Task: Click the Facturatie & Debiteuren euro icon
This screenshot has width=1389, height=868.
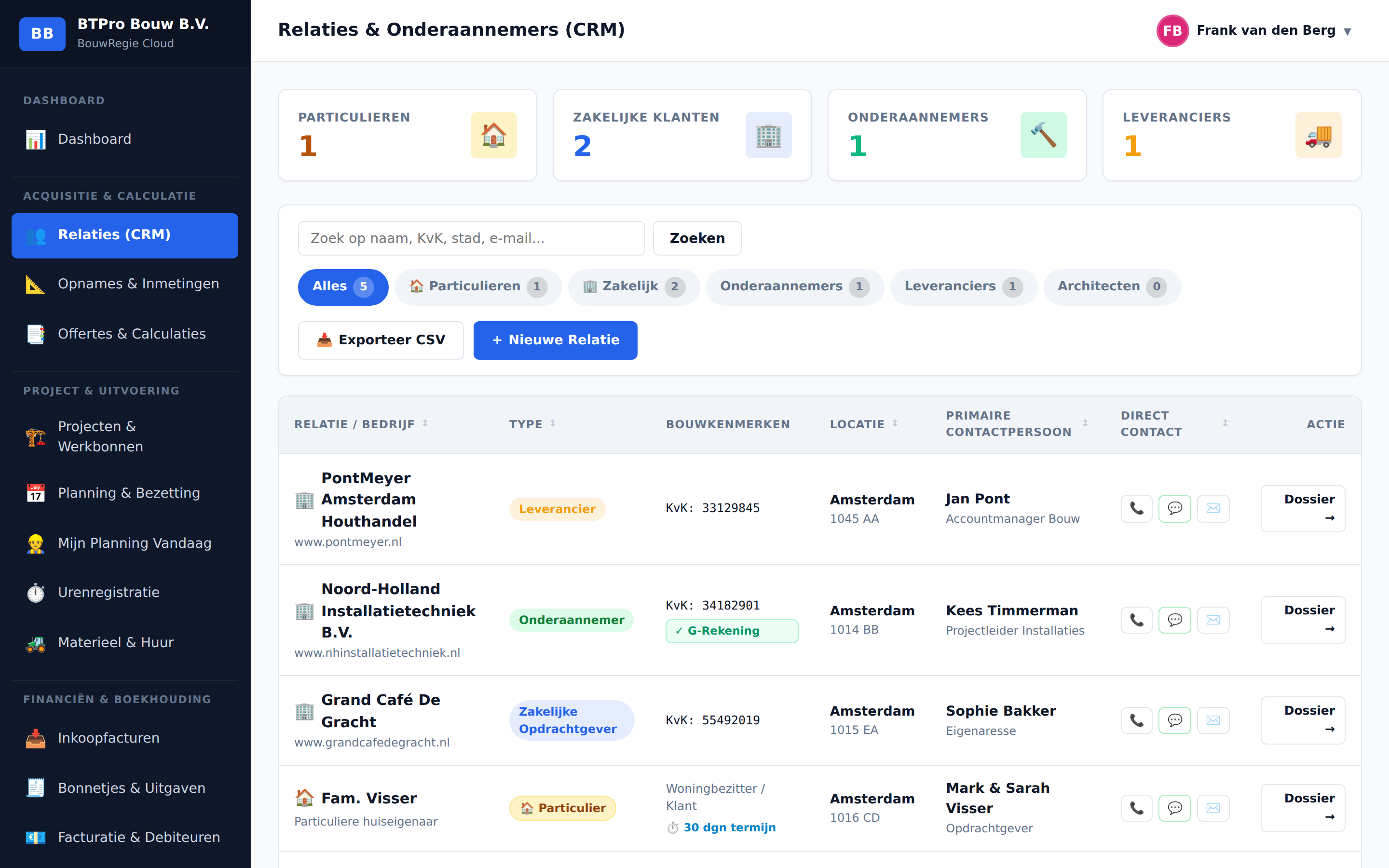Action: click(x=36, y=838)
